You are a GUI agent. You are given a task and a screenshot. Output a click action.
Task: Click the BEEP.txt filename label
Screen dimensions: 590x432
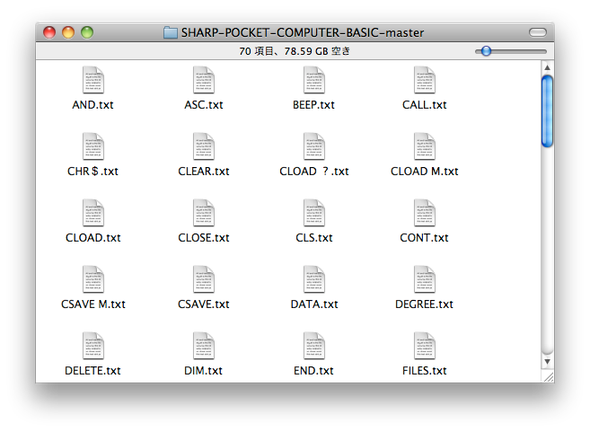coord(314,105)
